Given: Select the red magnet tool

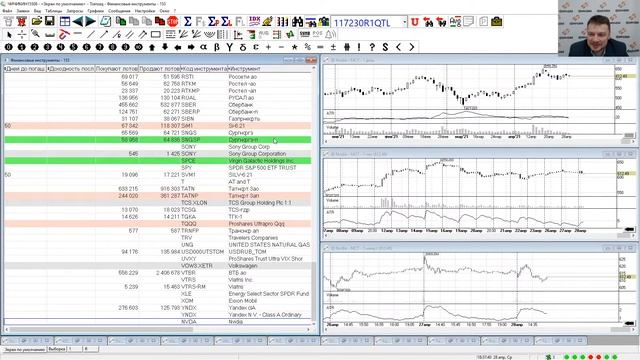Looking at the screenshot, I should (64, 34).
